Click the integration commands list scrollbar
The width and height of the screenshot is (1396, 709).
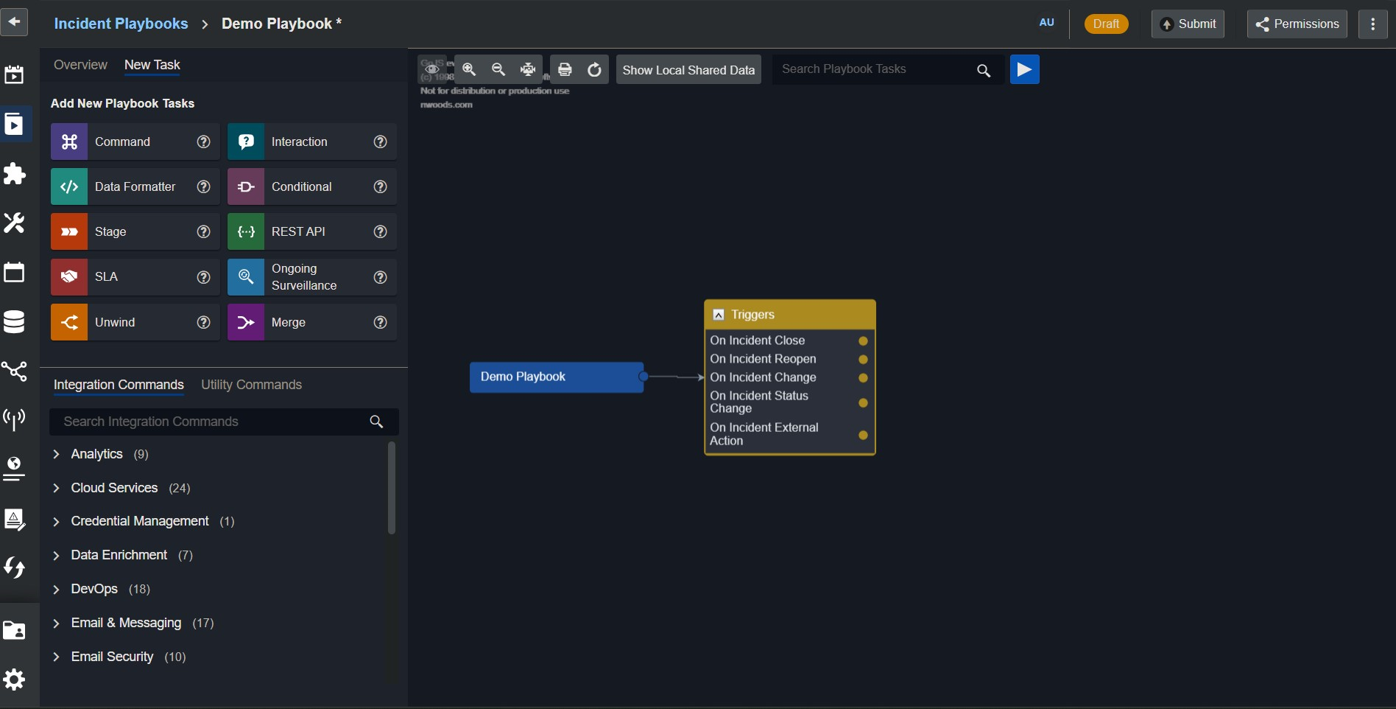(x=391, y=488)
